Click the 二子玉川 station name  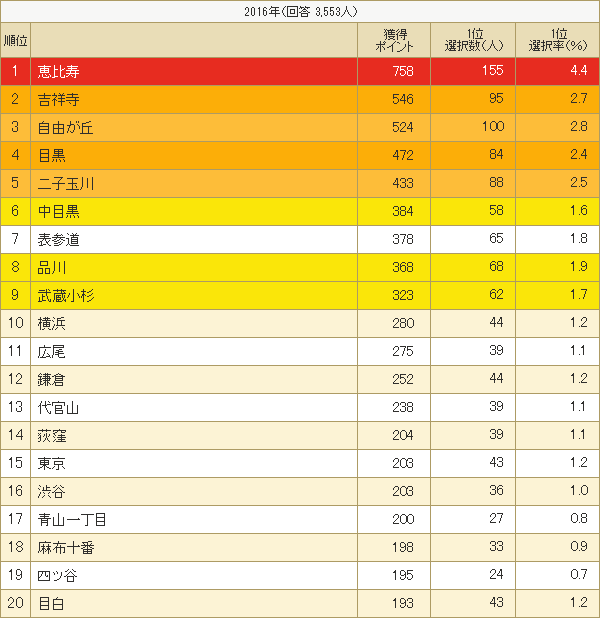tap(66, 183)
